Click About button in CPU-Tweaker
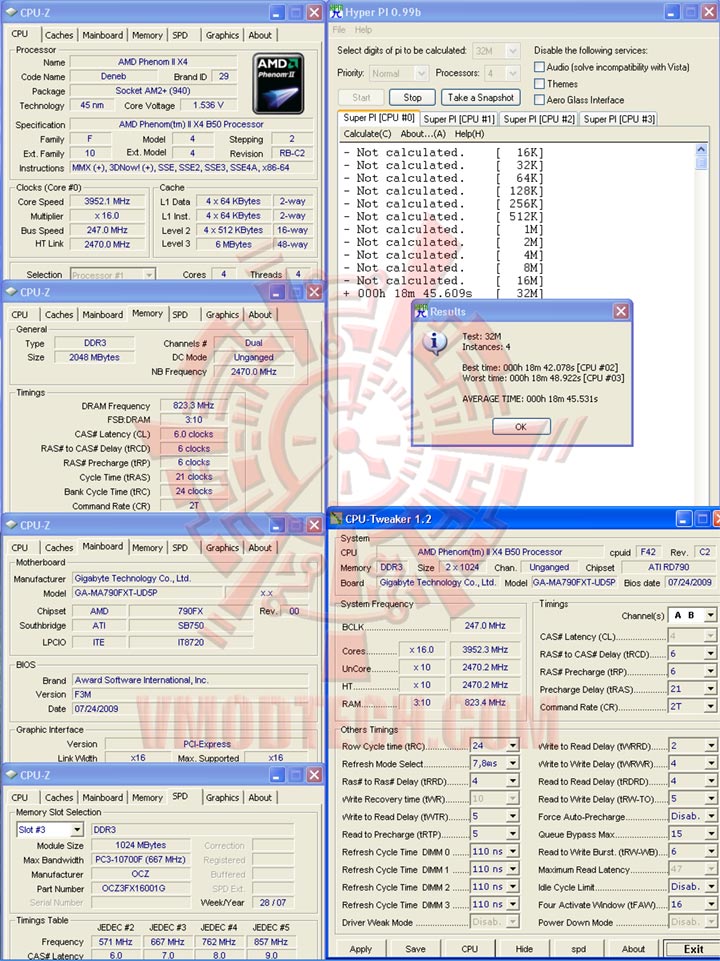 (633, 948)
